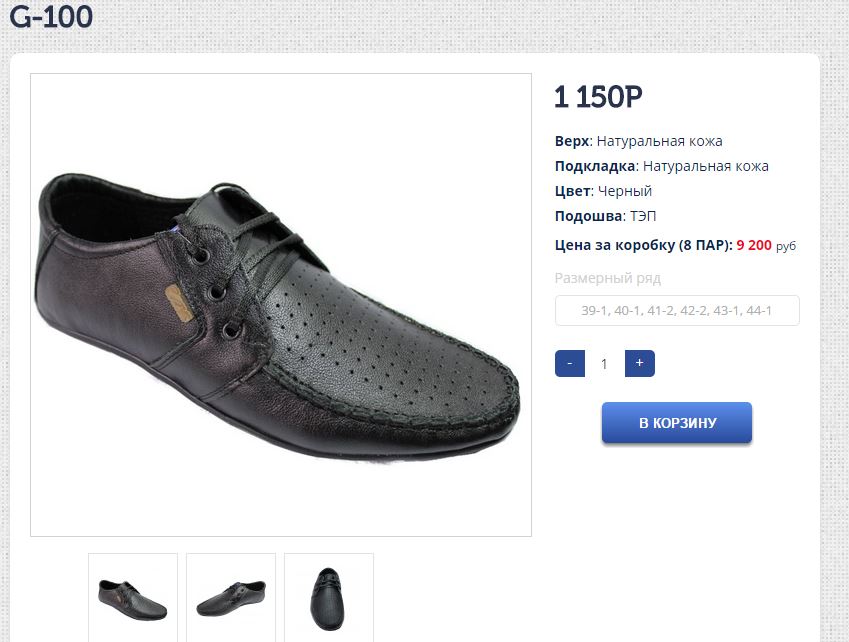849x642 pixels.
Task: Enlarge the main black shoe image
Action: tap(281, 305)
